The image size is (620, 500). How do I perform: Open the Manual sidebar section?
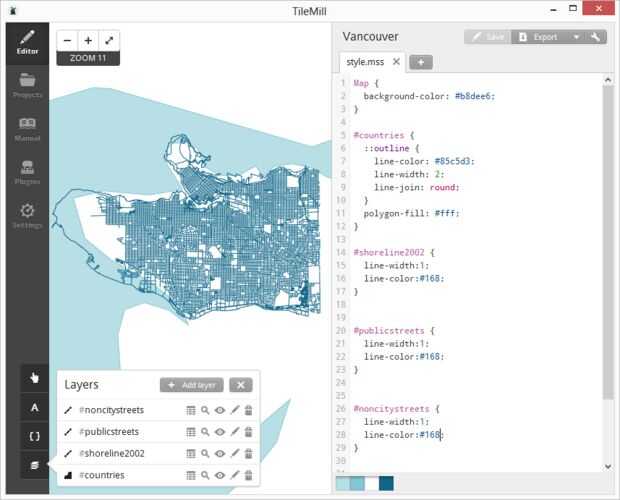[x=27, y=130]
